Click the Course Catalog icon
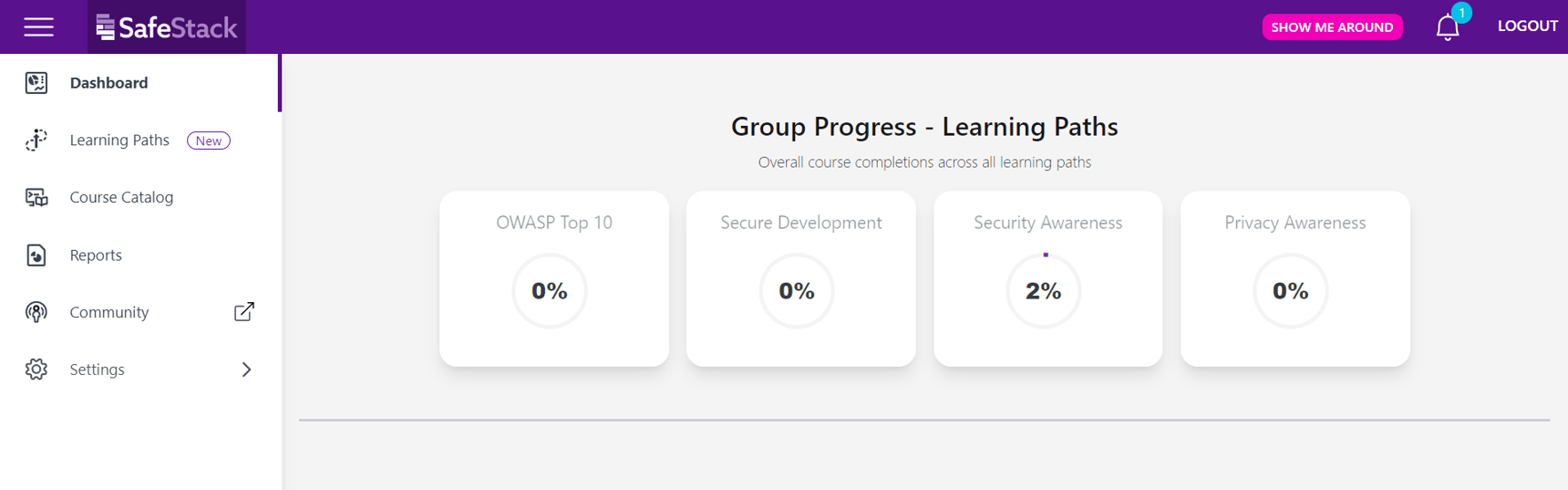1568x490 pixels. [x=36, y=197]
